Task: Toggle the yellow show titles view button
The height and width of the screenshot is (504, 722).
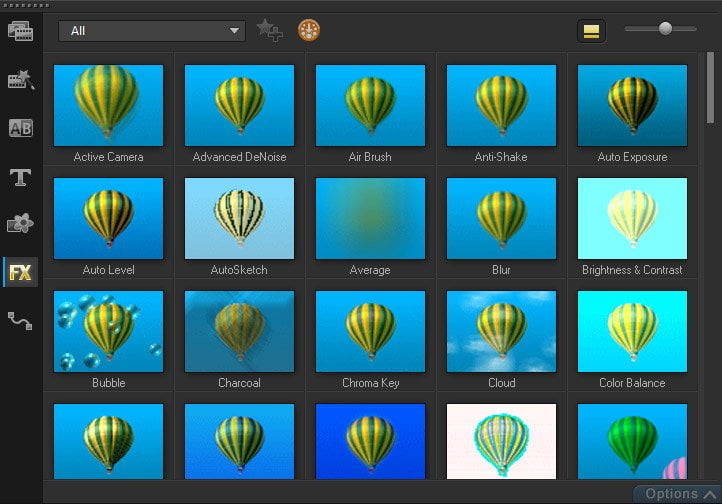Action: click(591, 31)
